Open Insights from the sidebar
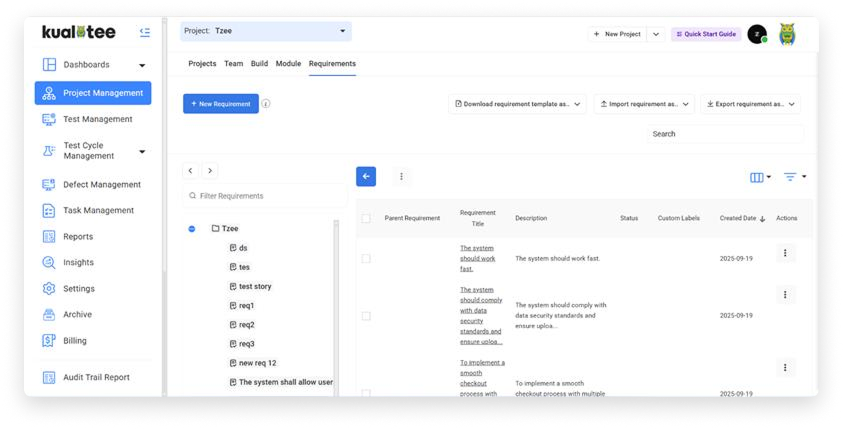The image size is (843, 429). (x=78, y=263)
